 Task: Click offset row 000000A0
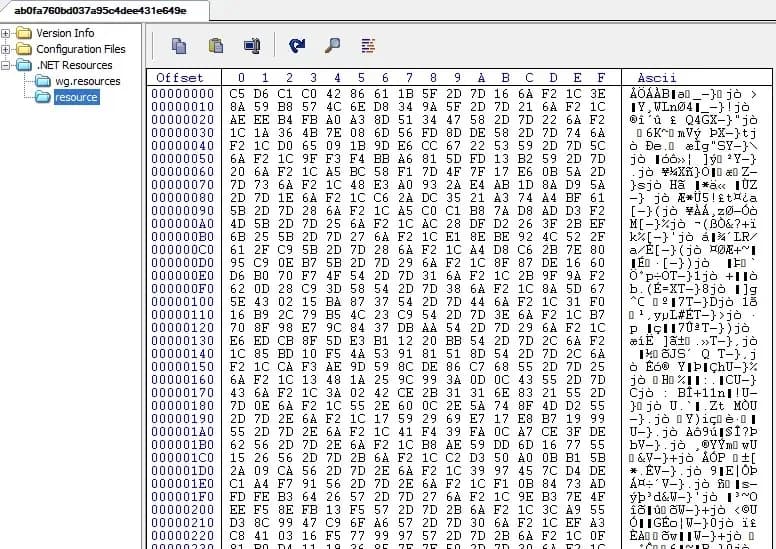pos(183,224)
